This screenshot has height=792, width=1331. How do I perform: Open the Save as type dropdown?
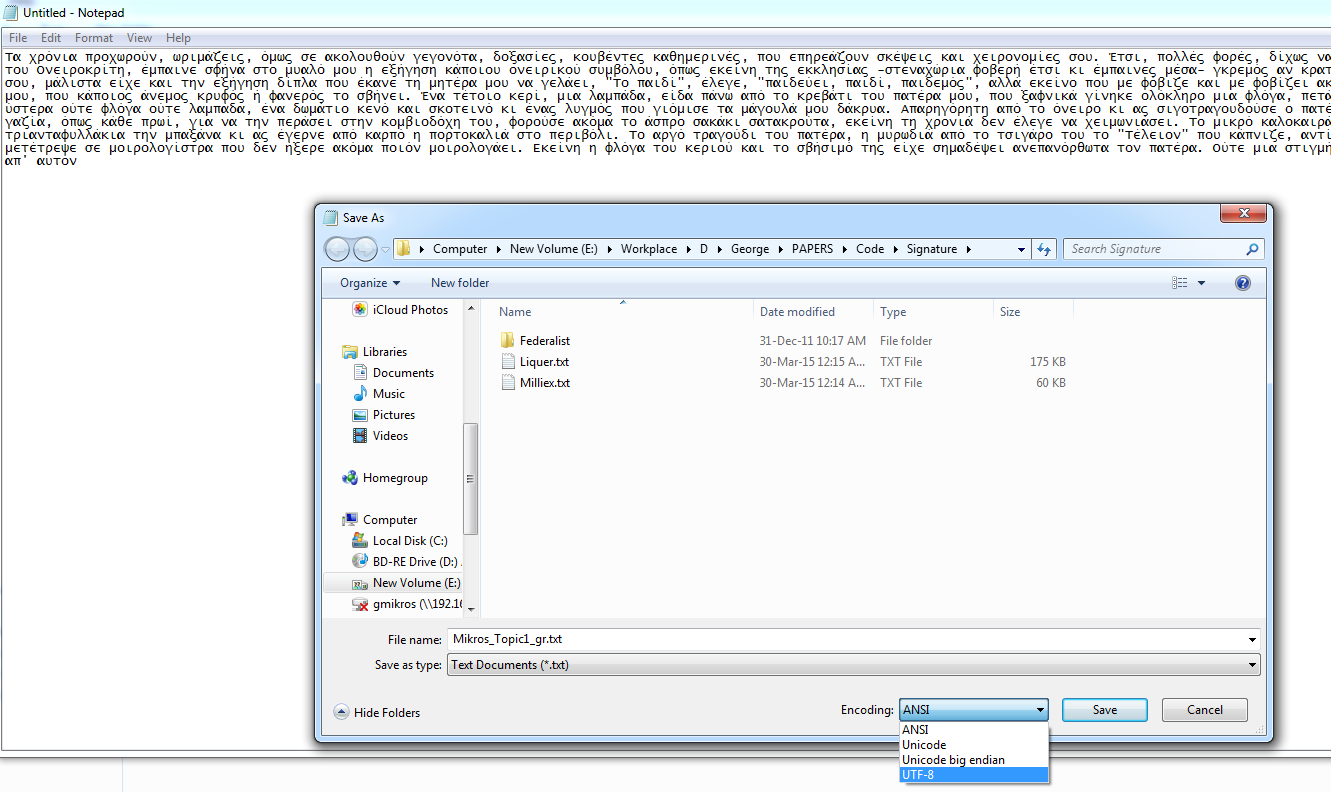[853, 665]
